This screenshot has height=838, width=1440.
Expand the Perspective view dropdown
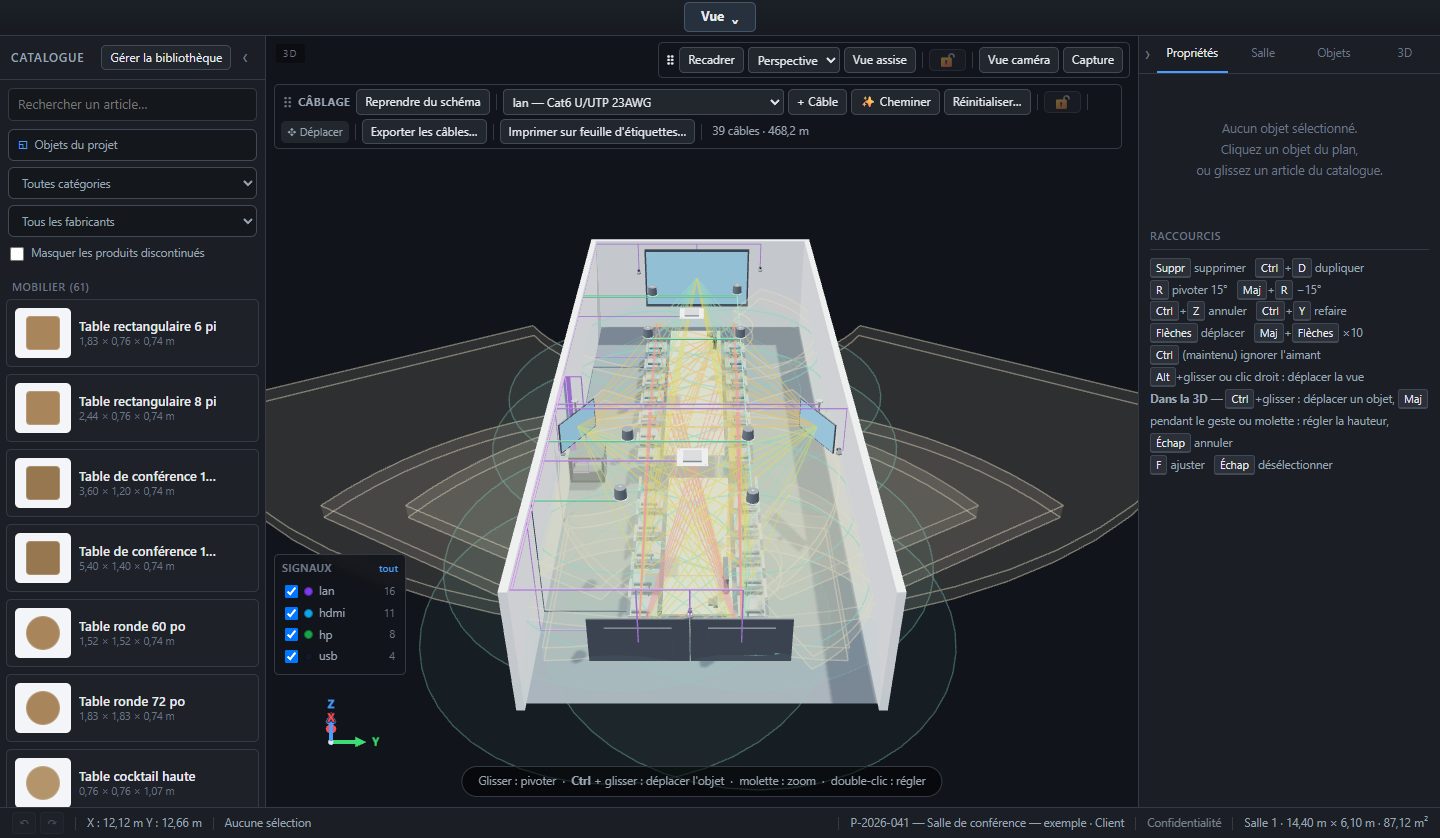(794, 60)
